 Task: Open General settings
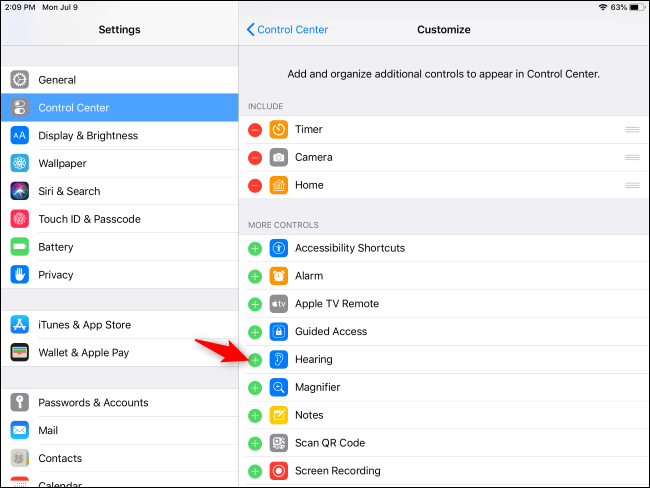click(x=57, y=80)
